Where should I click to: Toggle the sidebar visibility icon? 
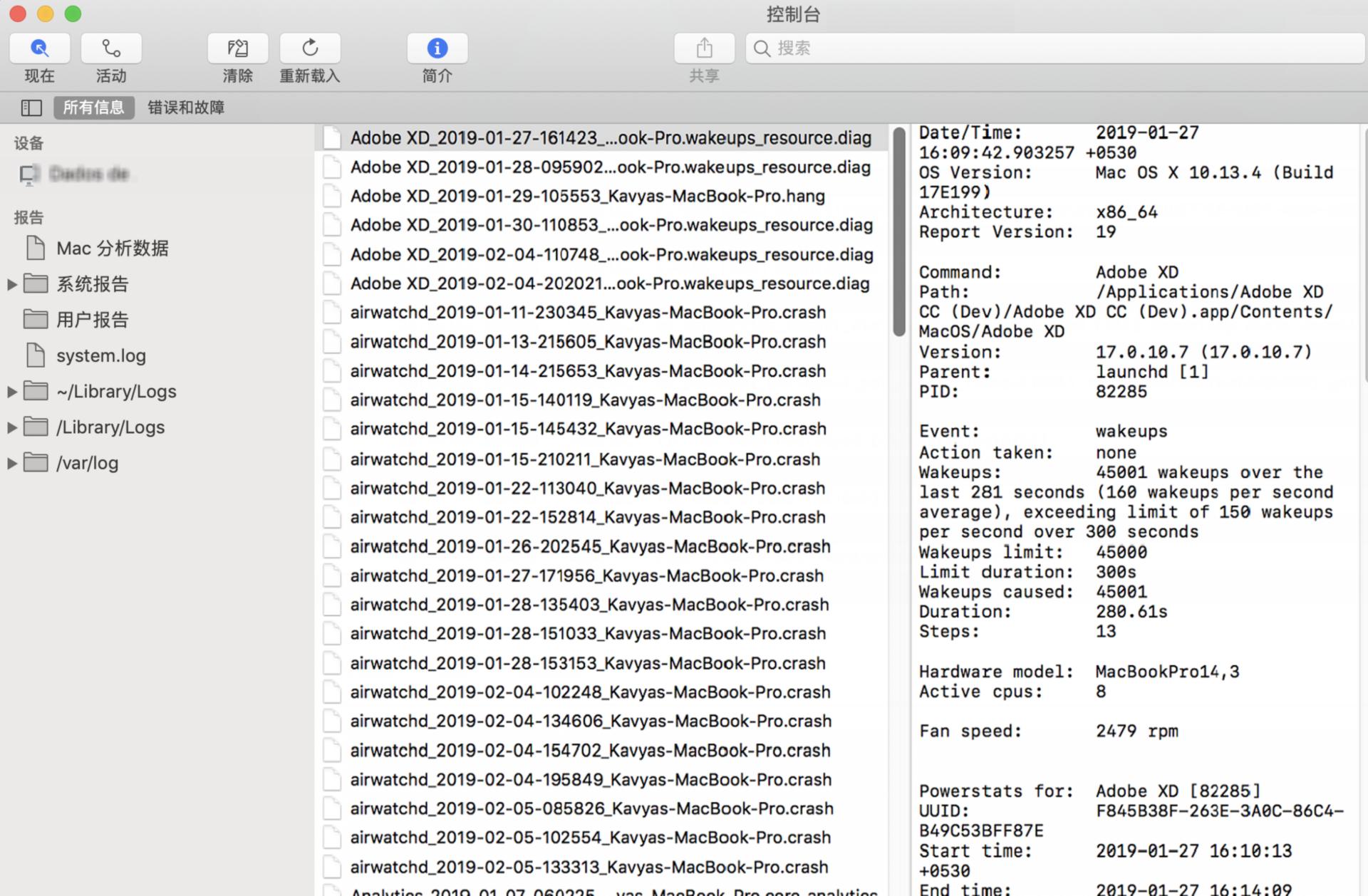click(x=31, y=108)
